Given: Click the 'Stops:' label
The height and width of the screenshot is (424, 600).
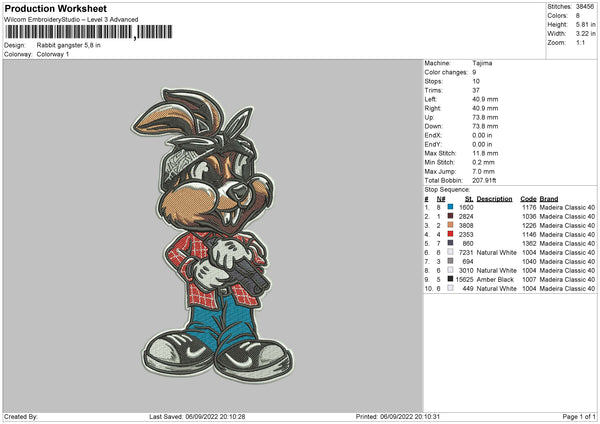Looking at the screenshot, I should point(434,81).
